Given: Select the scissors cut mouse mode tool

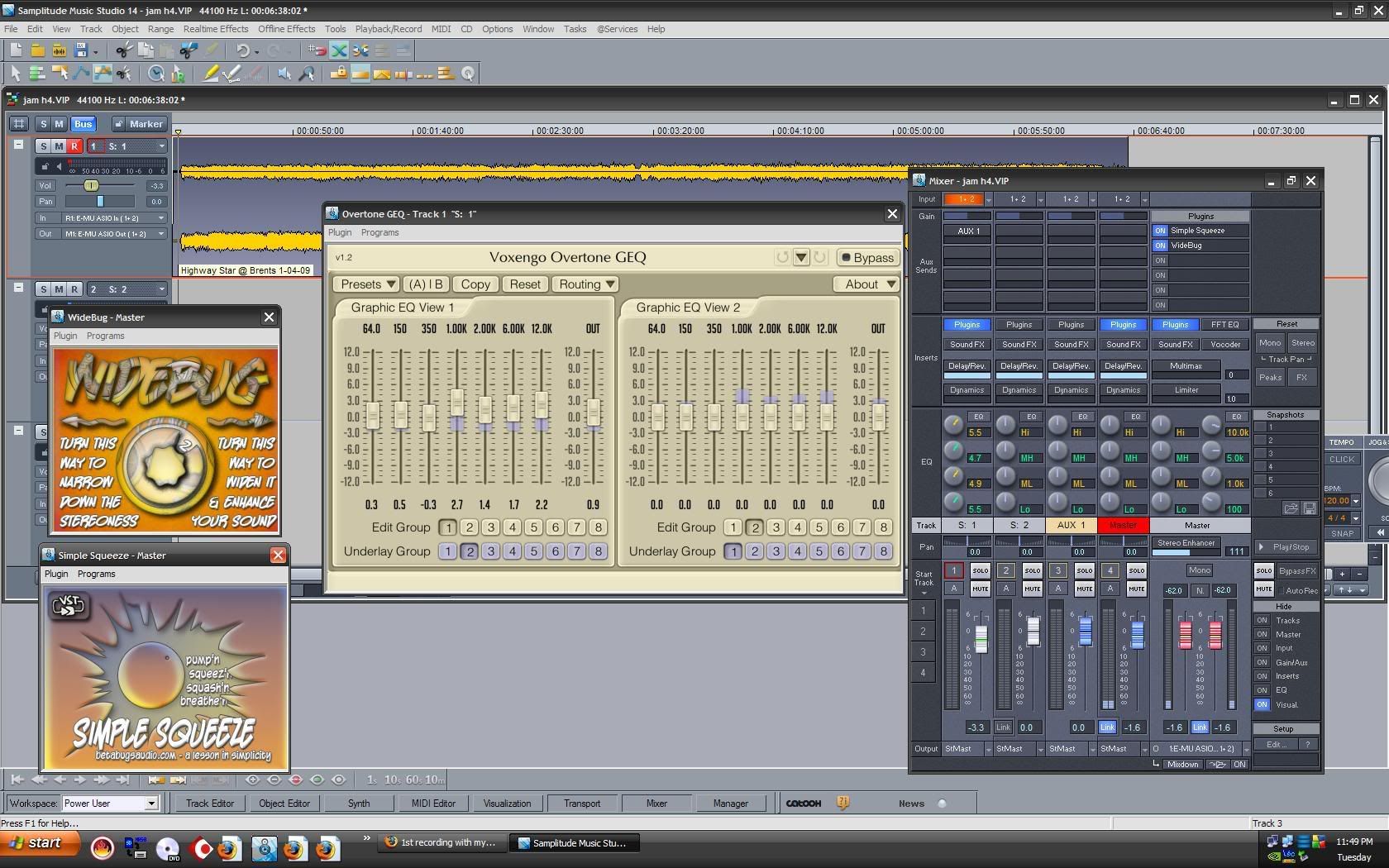Looking at the screenshot, I should (x=124, y=74).
